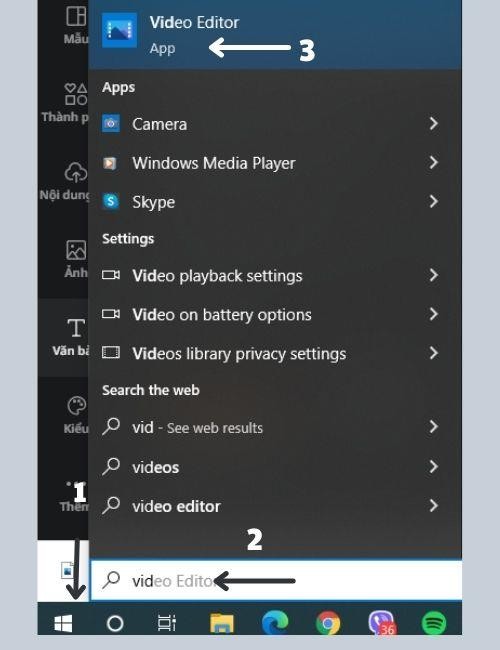Click the Video on battery options icon
The image size is (500, 650).
(111, 314)
